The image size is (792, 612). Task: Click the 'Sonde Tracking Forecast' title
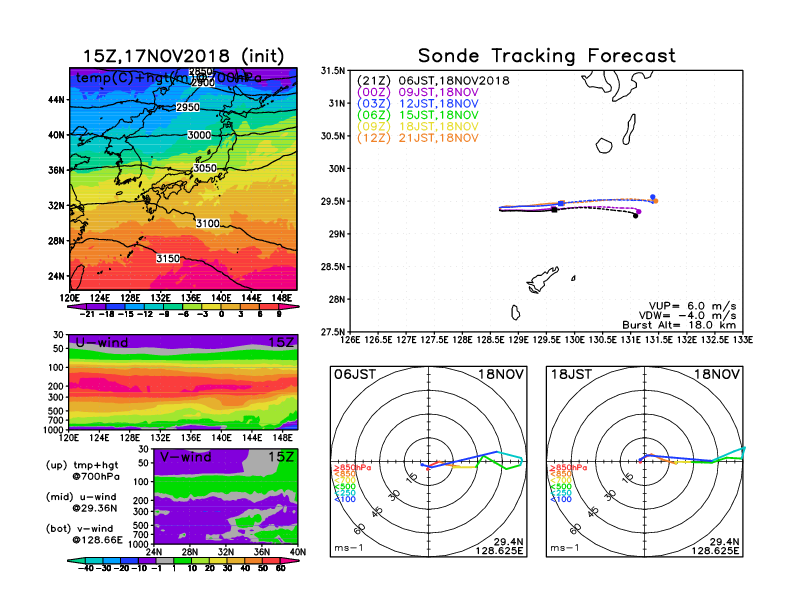point(547,56)
